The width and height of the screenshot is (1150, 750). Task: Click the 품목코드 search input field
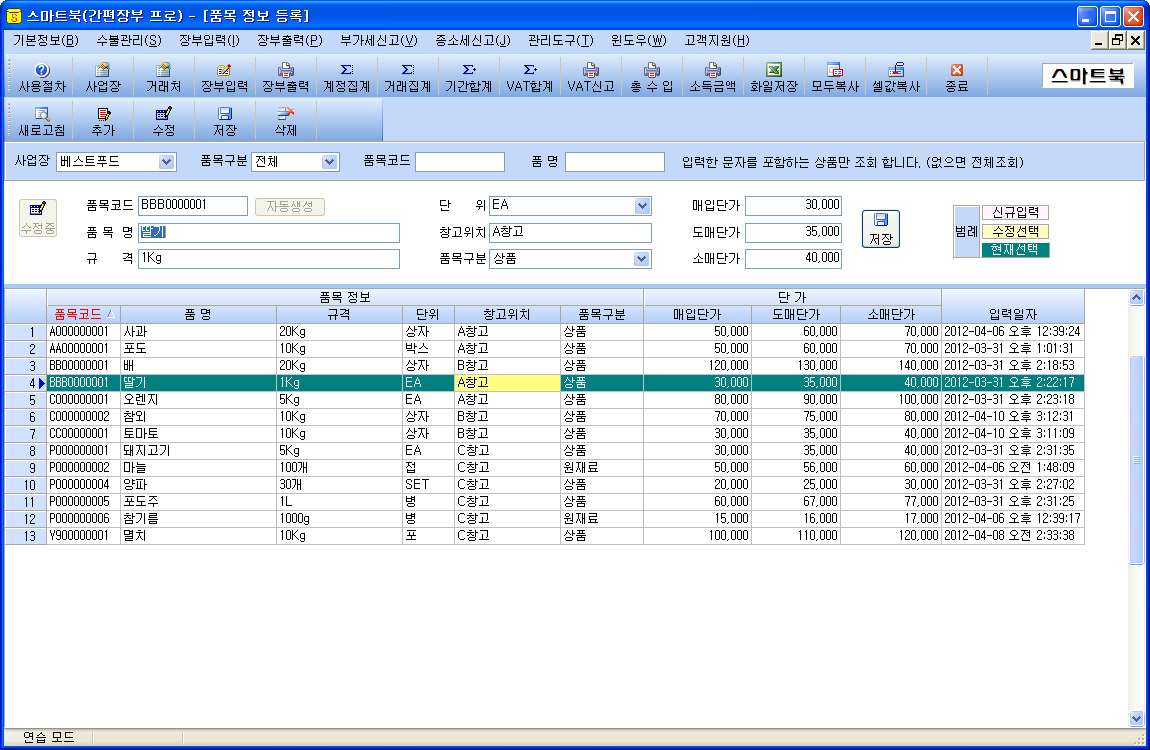pos(460,162)
